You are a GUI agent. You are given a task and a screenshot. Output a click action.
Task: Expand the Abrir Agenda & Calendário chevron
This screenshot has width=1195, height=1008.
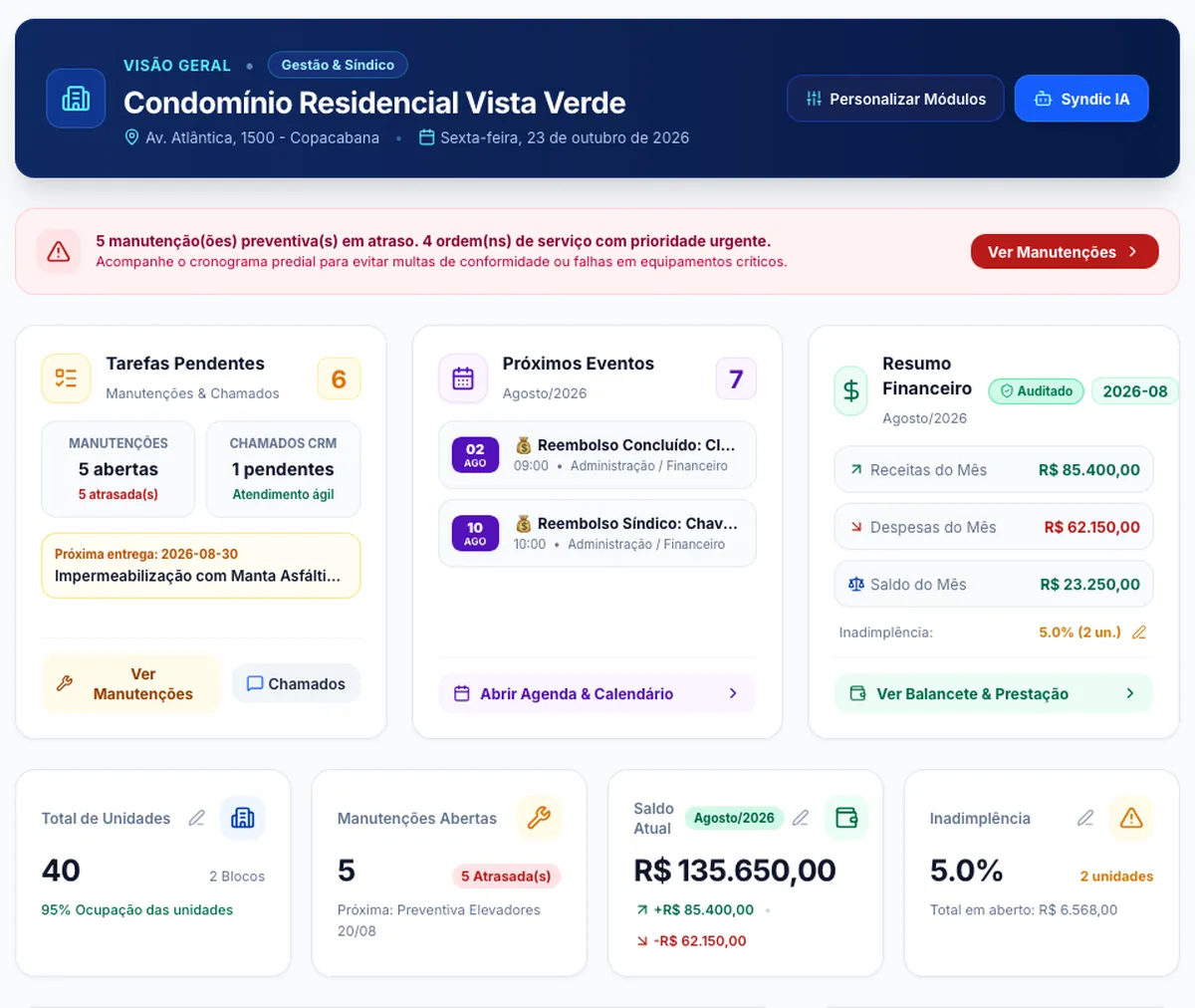coord(733,693)
